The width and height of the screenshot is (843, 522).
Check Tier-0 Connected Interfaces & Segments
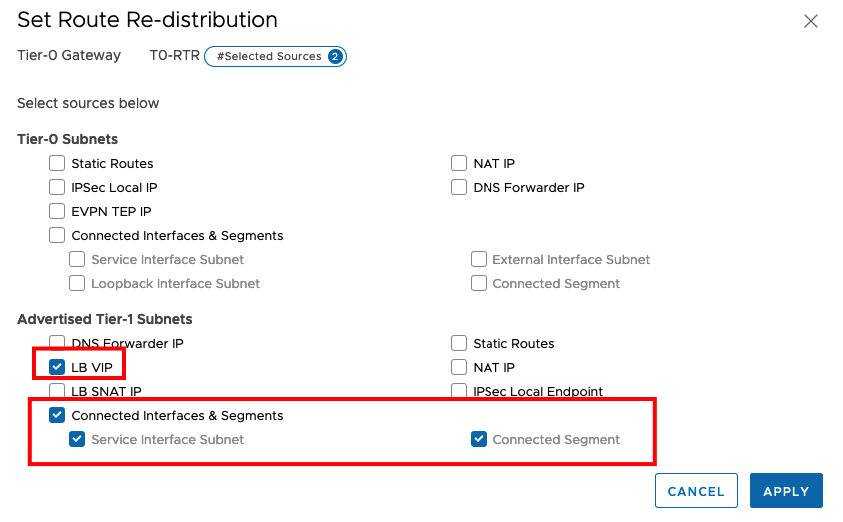pyautogui.click(x=57, y=235)
